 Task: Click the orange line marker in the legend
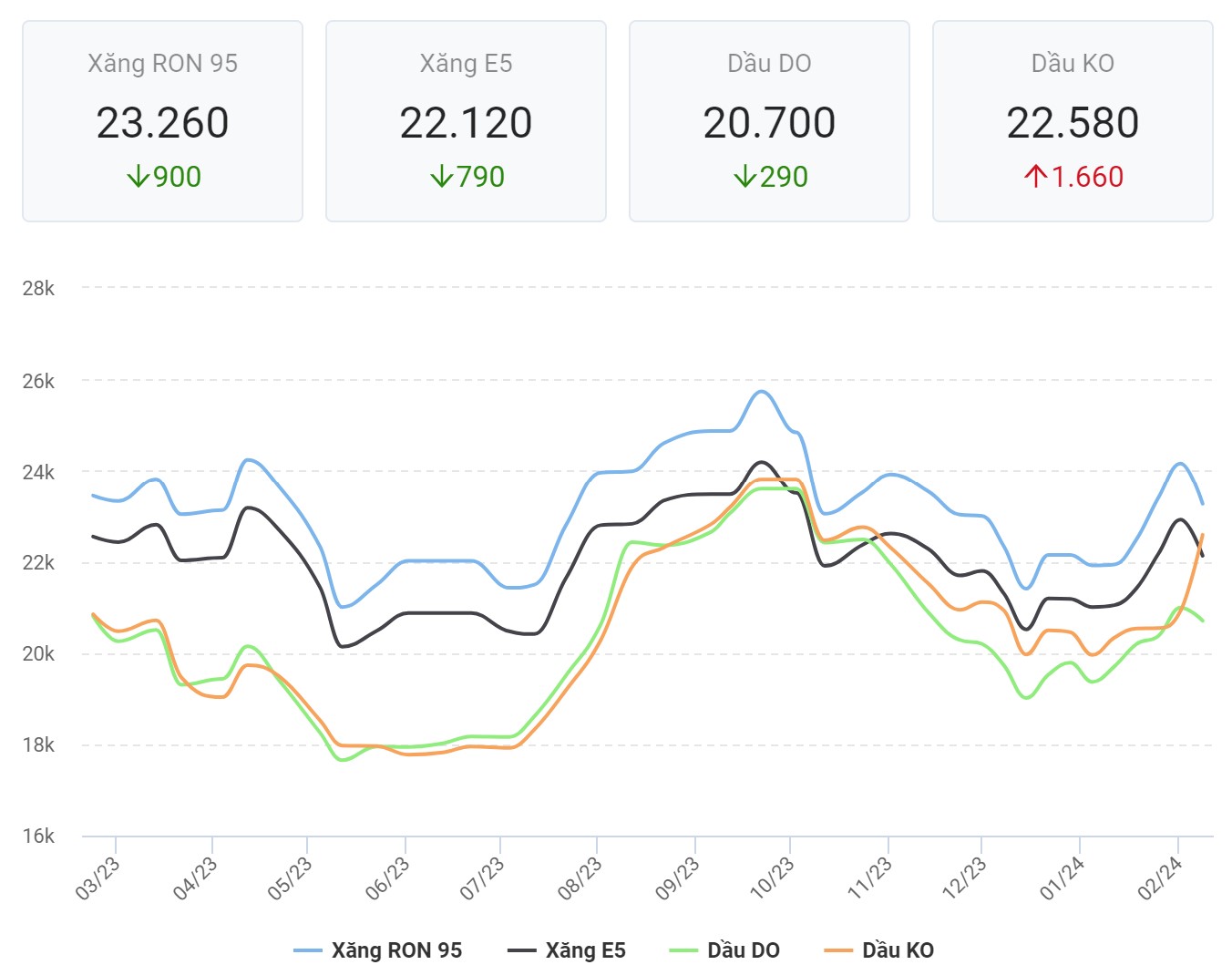coord(838,950)
